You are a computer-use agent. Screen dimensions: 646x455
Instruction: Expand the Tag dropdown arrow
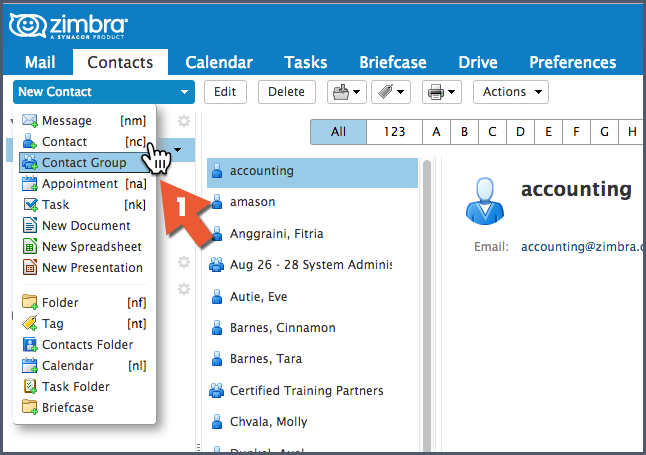click(400, 92)
